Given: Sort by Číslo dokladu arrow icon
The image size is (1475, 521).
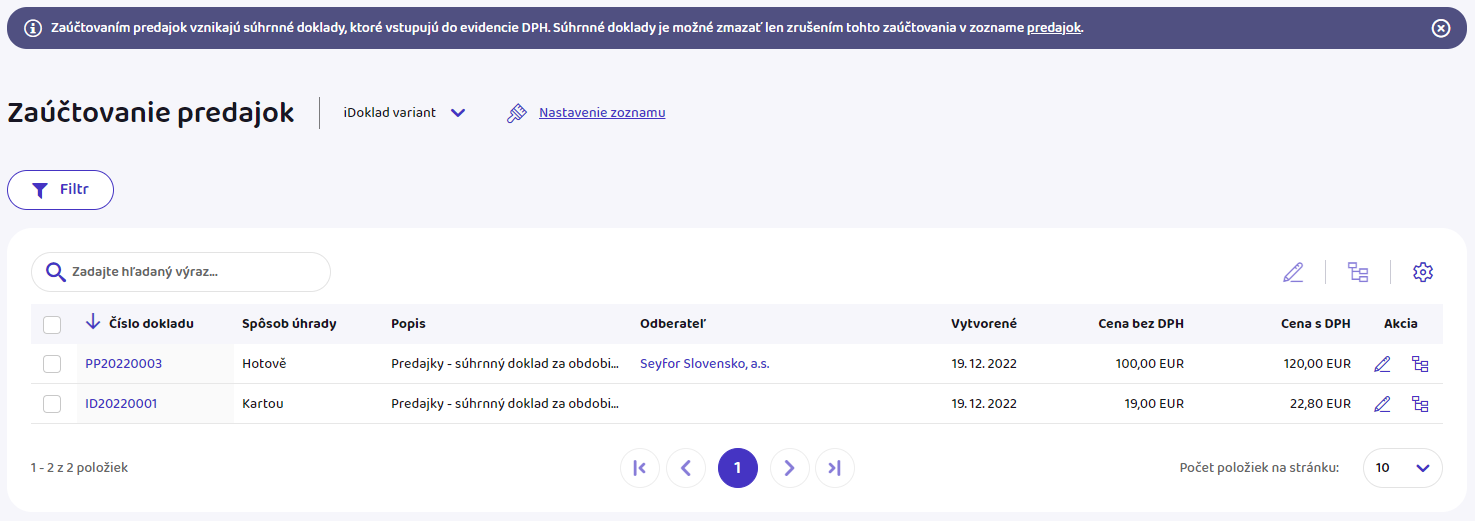Looking at the screenshot, I should [93, 322].
